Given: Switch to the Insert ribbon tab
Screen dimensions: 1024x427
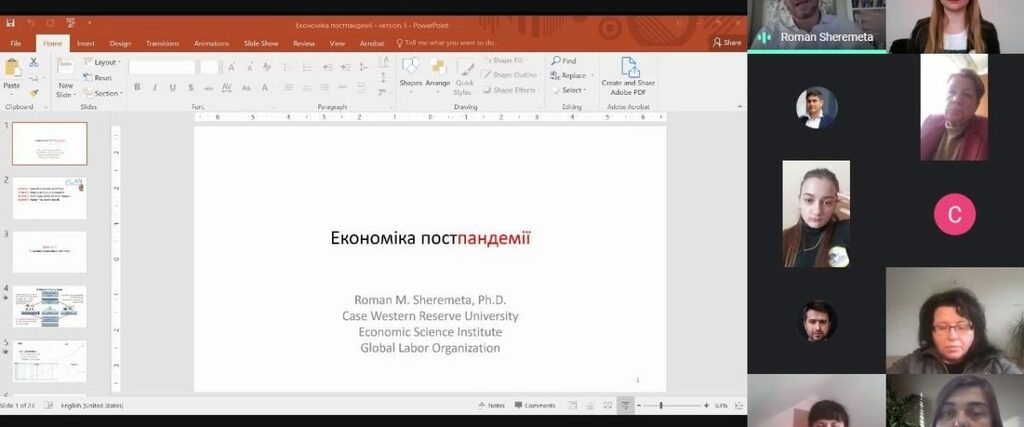Looking at the screenshot, I should click(86, 43).
